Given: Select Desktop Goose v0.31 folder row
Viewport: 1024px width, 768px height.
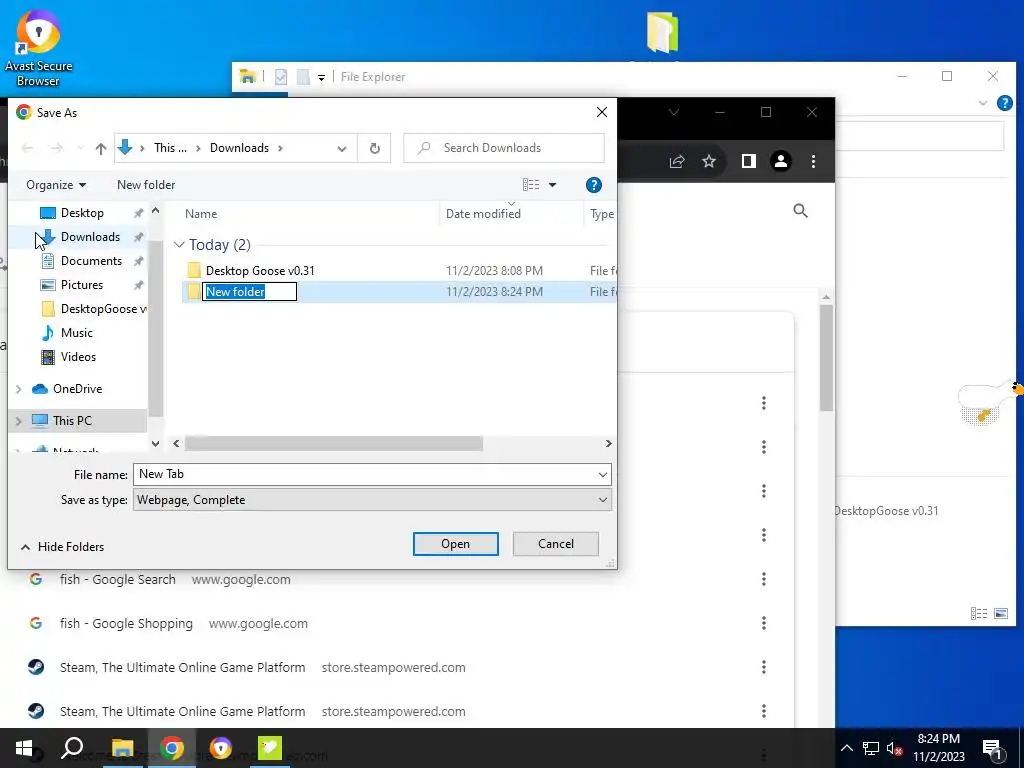Looking at the screenshot, I should [398, 270].
